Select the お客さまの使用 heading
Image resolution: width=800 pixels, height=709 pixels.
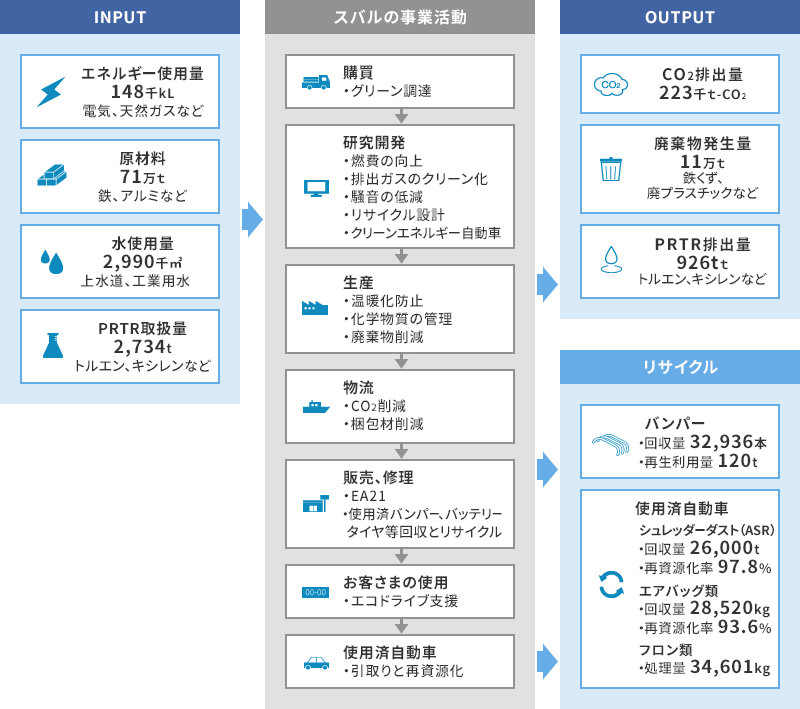(x=395, y=582)
